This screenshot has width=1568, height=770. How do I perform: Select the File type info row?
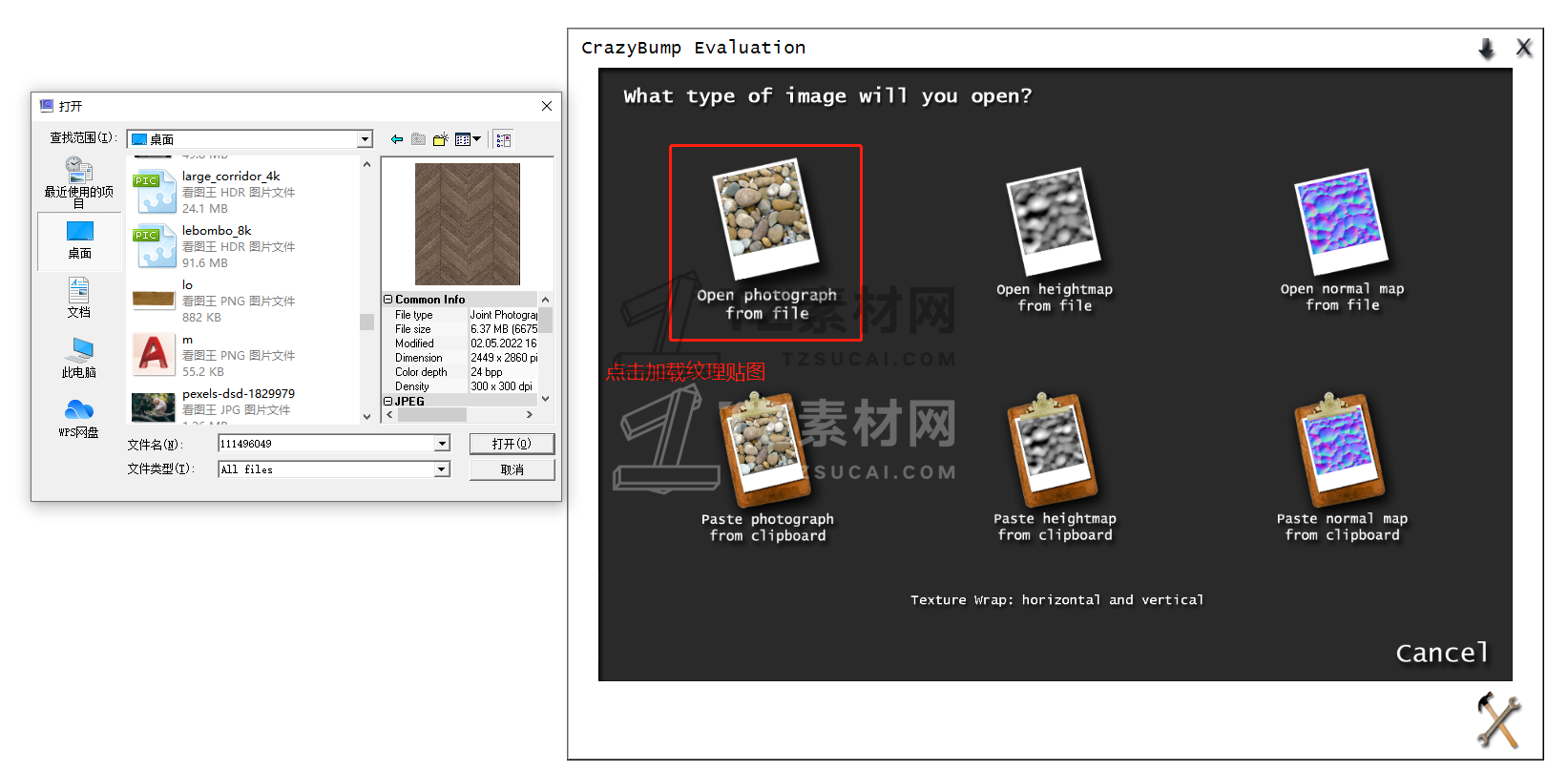[460, 315]
